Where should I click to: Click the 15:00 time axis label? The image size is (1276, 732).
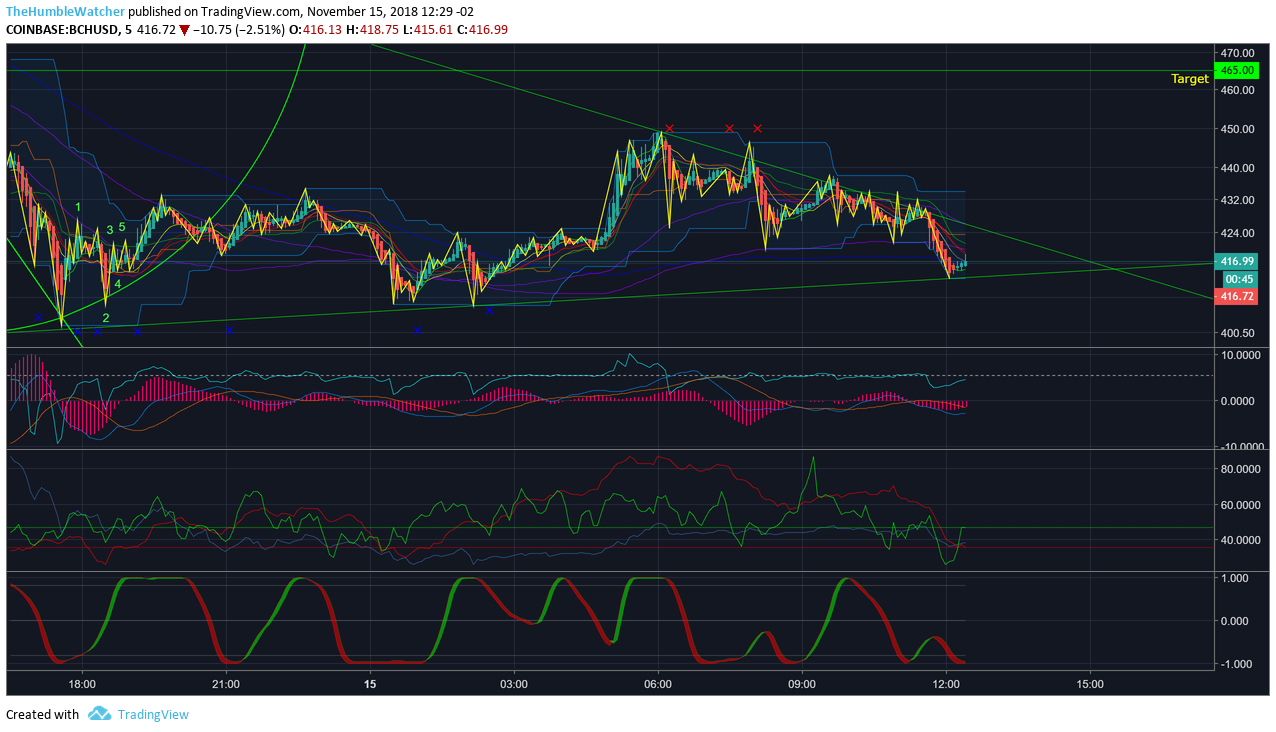pos(1090,684)
